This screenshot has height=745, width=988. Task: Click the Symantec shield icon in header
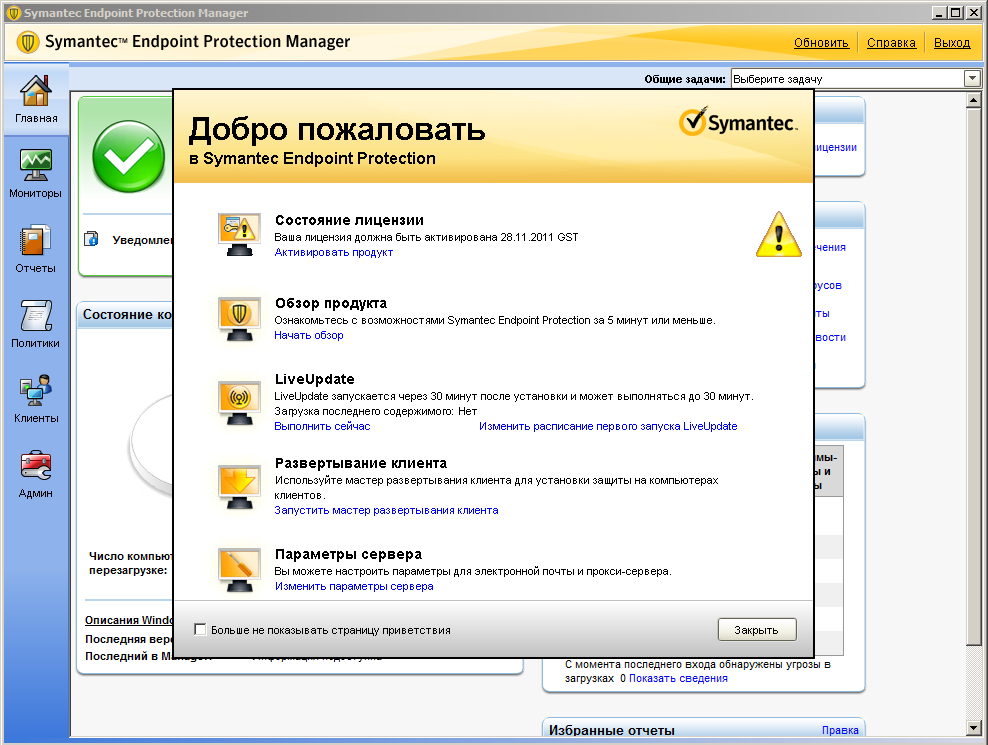[27, 42]
